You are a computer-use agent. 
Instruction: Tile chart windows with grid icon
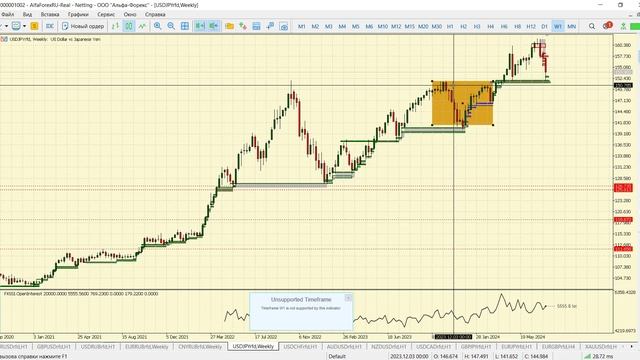tap(185, 26)
